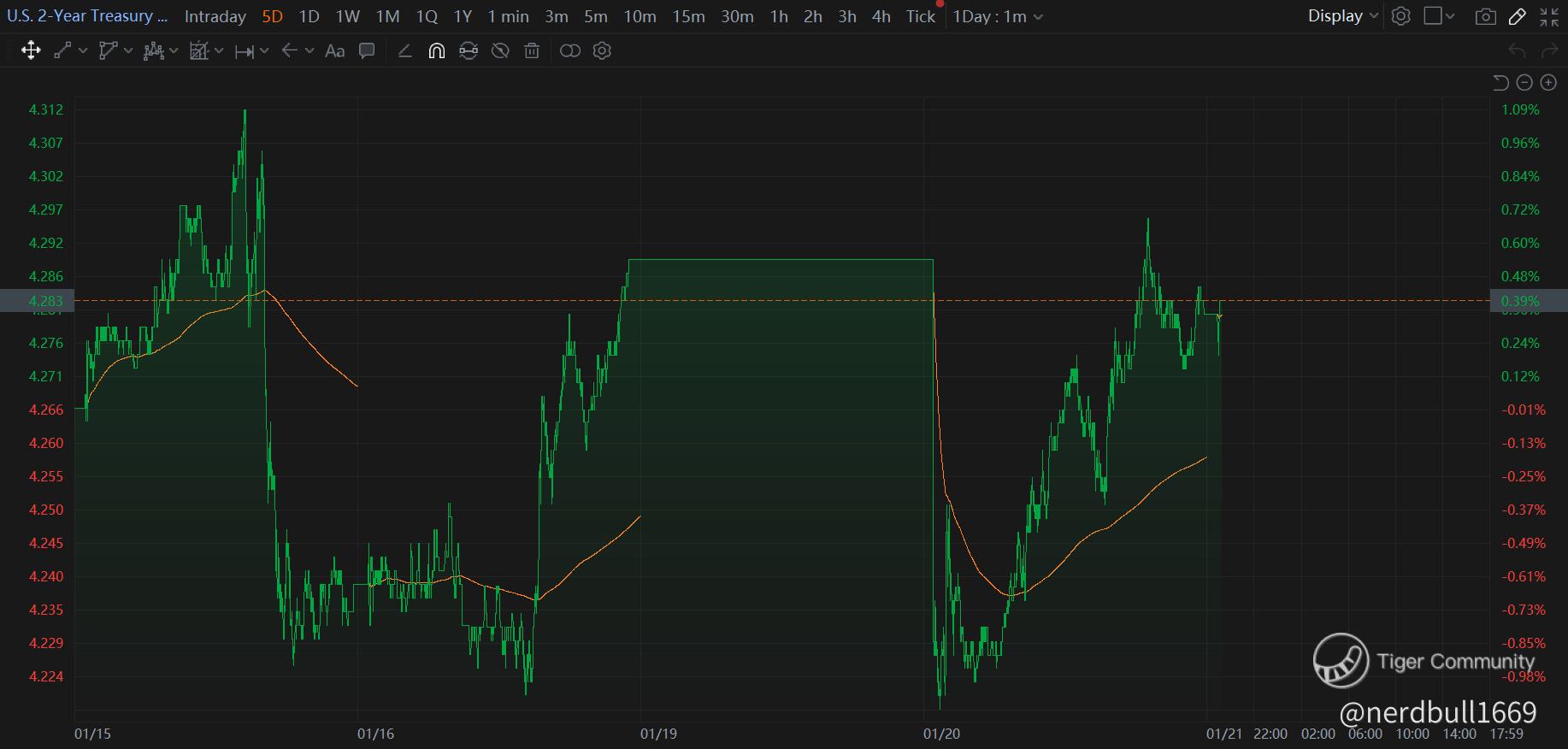Select the 1Q timeframe tab
The width and height of the screenshot is (1568, 749).
coord(427,16)
